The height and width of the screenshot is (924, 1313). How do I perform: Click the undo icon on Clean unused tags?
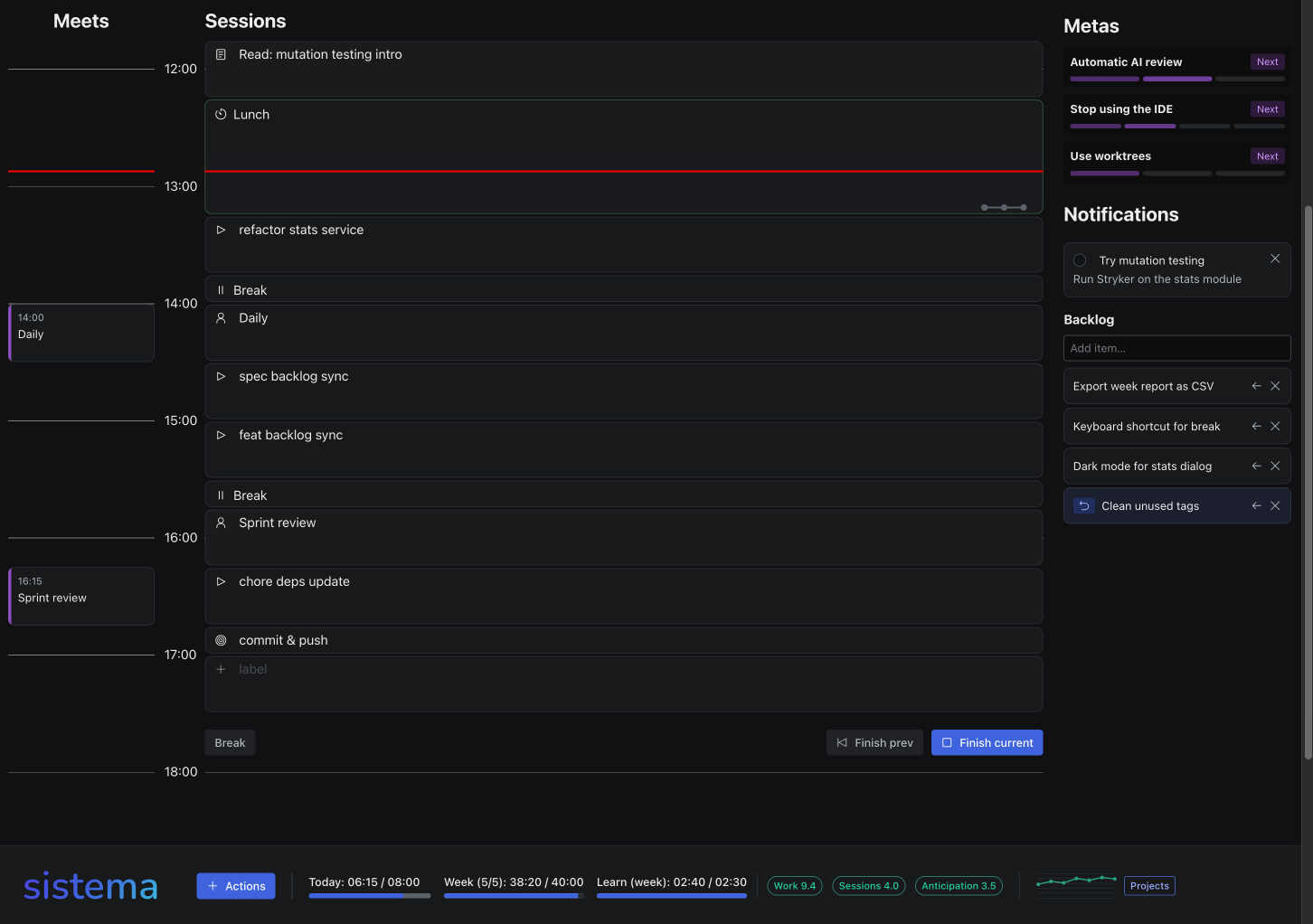pos(1084,506)
